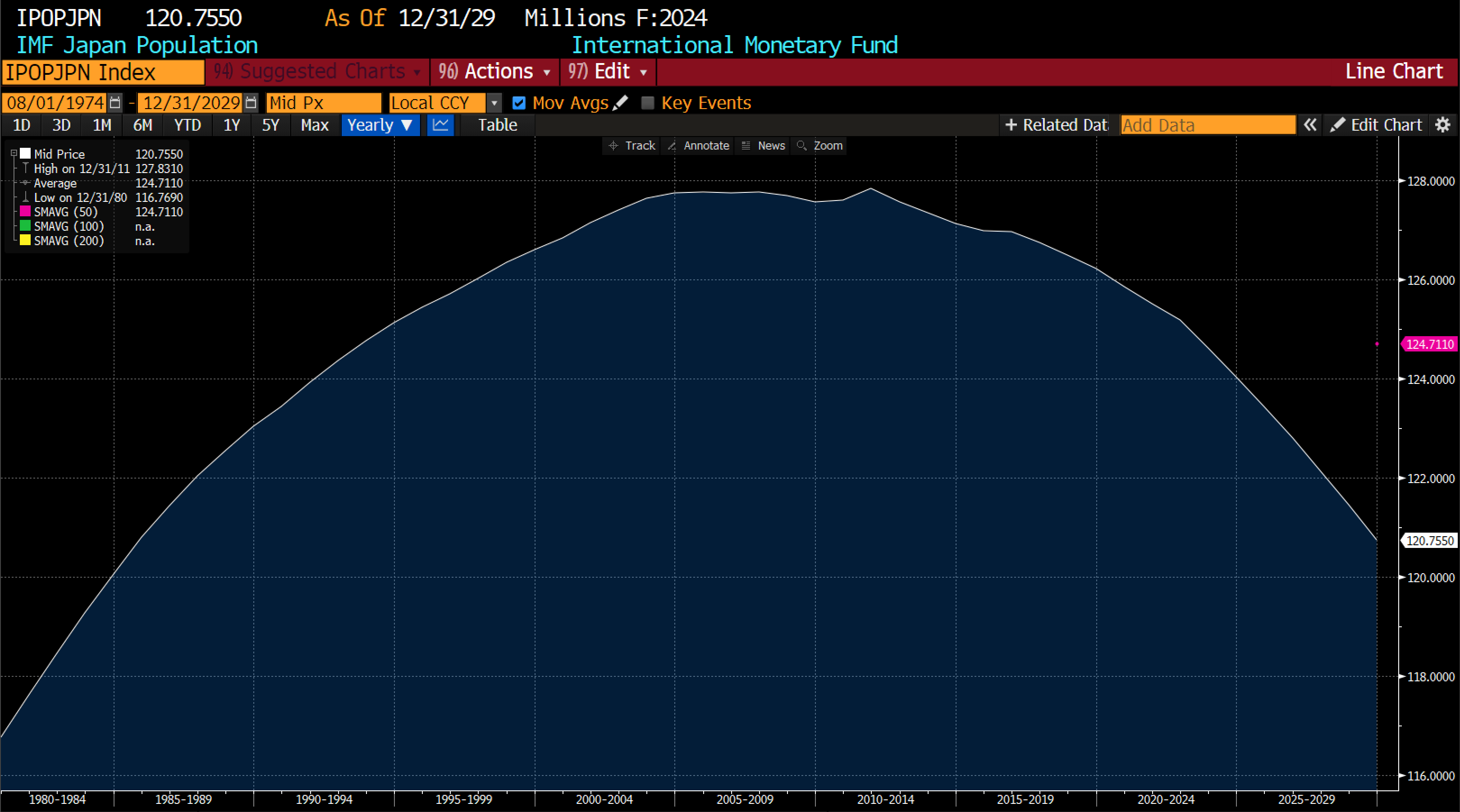This screenshot has width=1460, height=812.
Task: Activate the Zoom magnifier tool
Action: point(820,146)
